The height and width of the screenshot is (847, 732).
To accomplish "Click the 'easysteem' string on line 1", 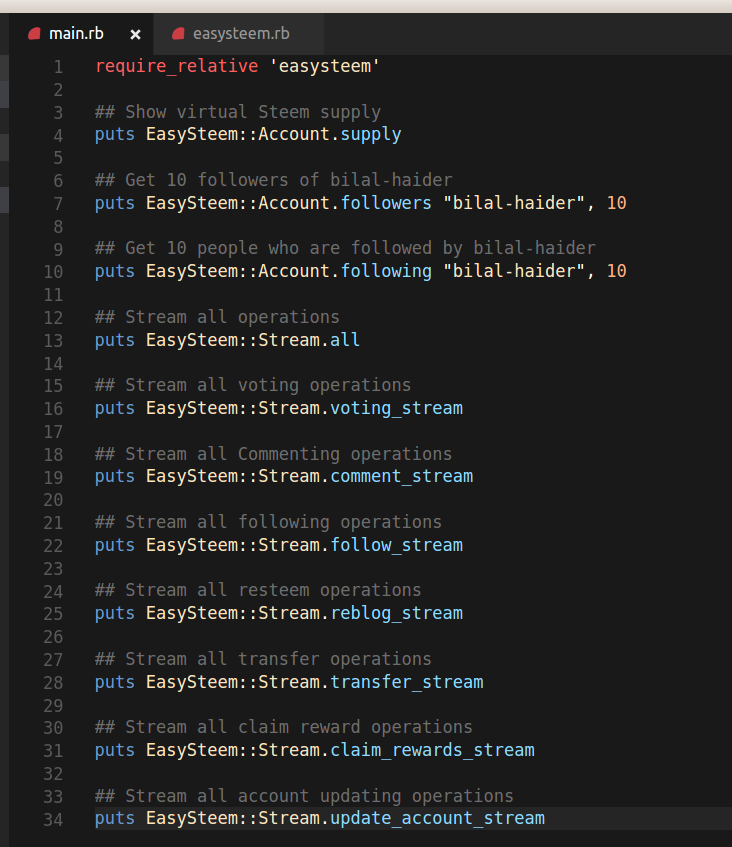I will pos(325,66).
